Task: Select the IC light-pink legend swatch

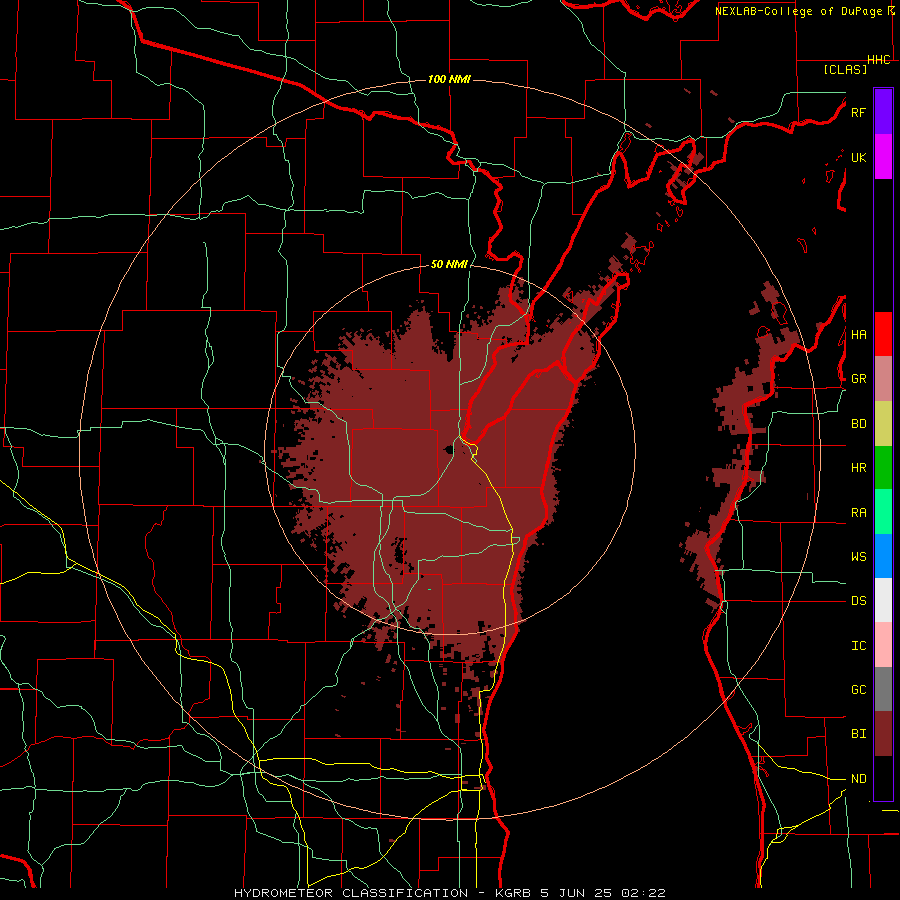Action: point(883,645)
